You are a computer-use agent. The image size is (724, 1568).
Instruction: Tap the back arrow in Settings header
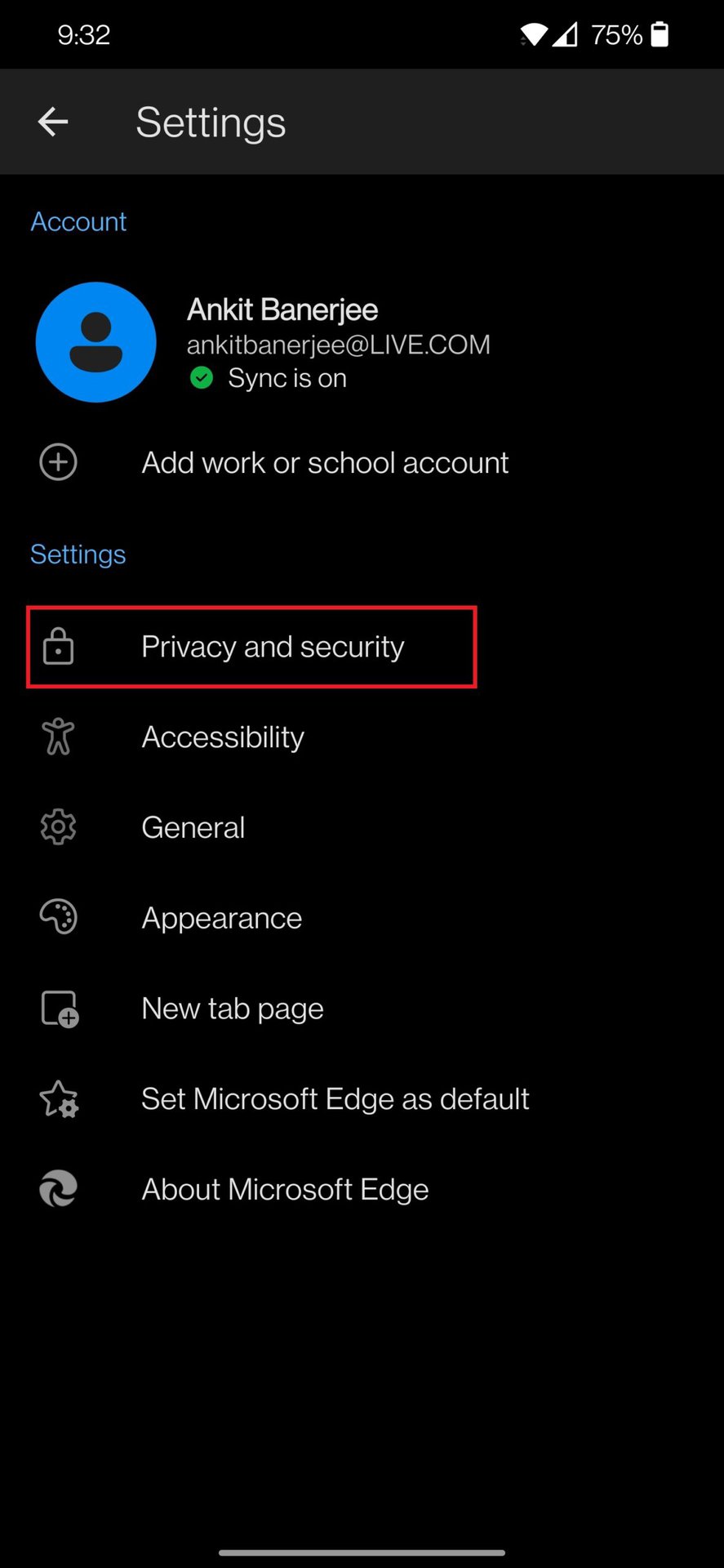click(53, 122)
